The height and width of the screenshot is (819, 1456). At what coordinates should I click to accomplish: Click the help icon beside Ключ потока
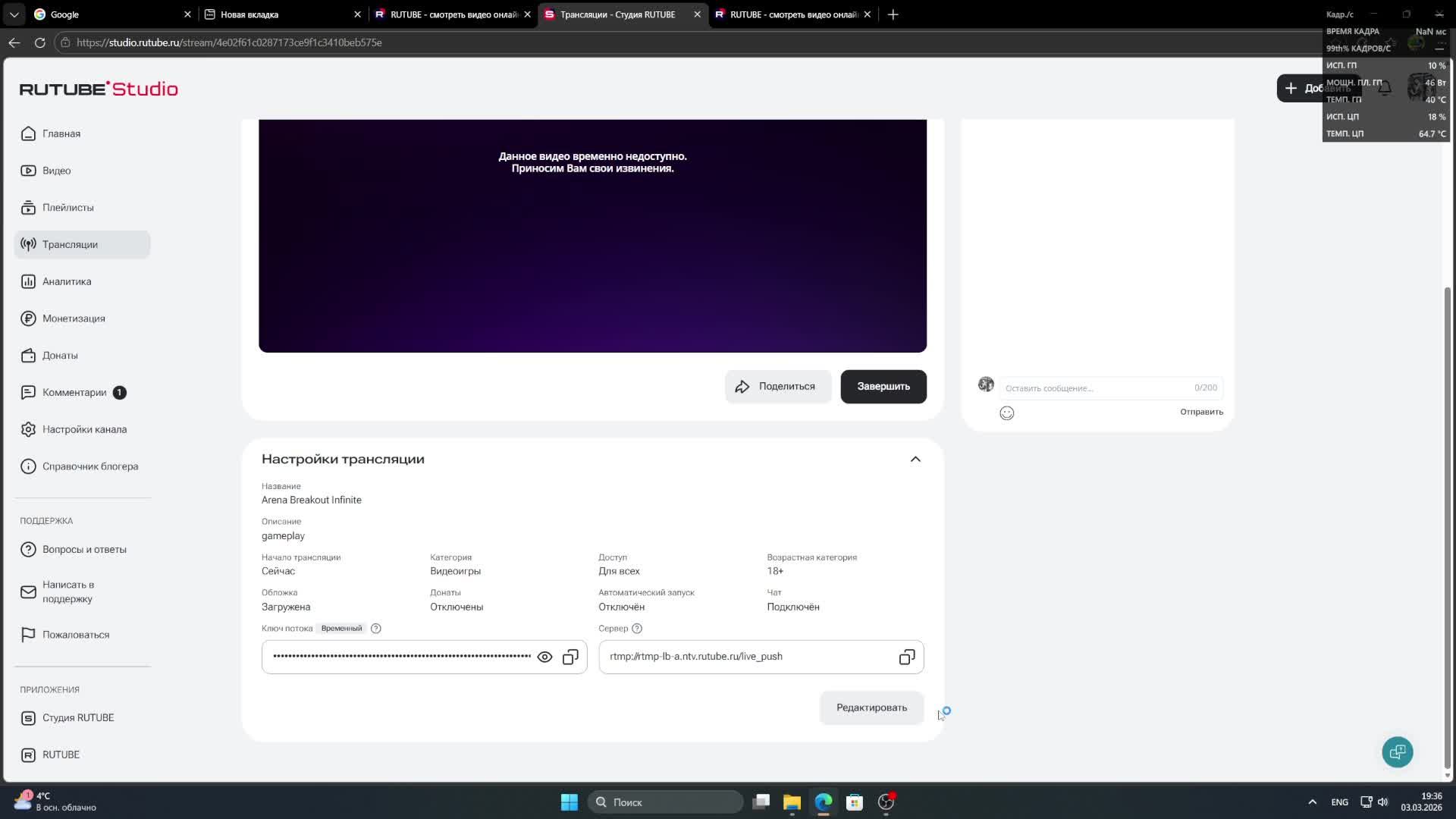tap(376, 628)
